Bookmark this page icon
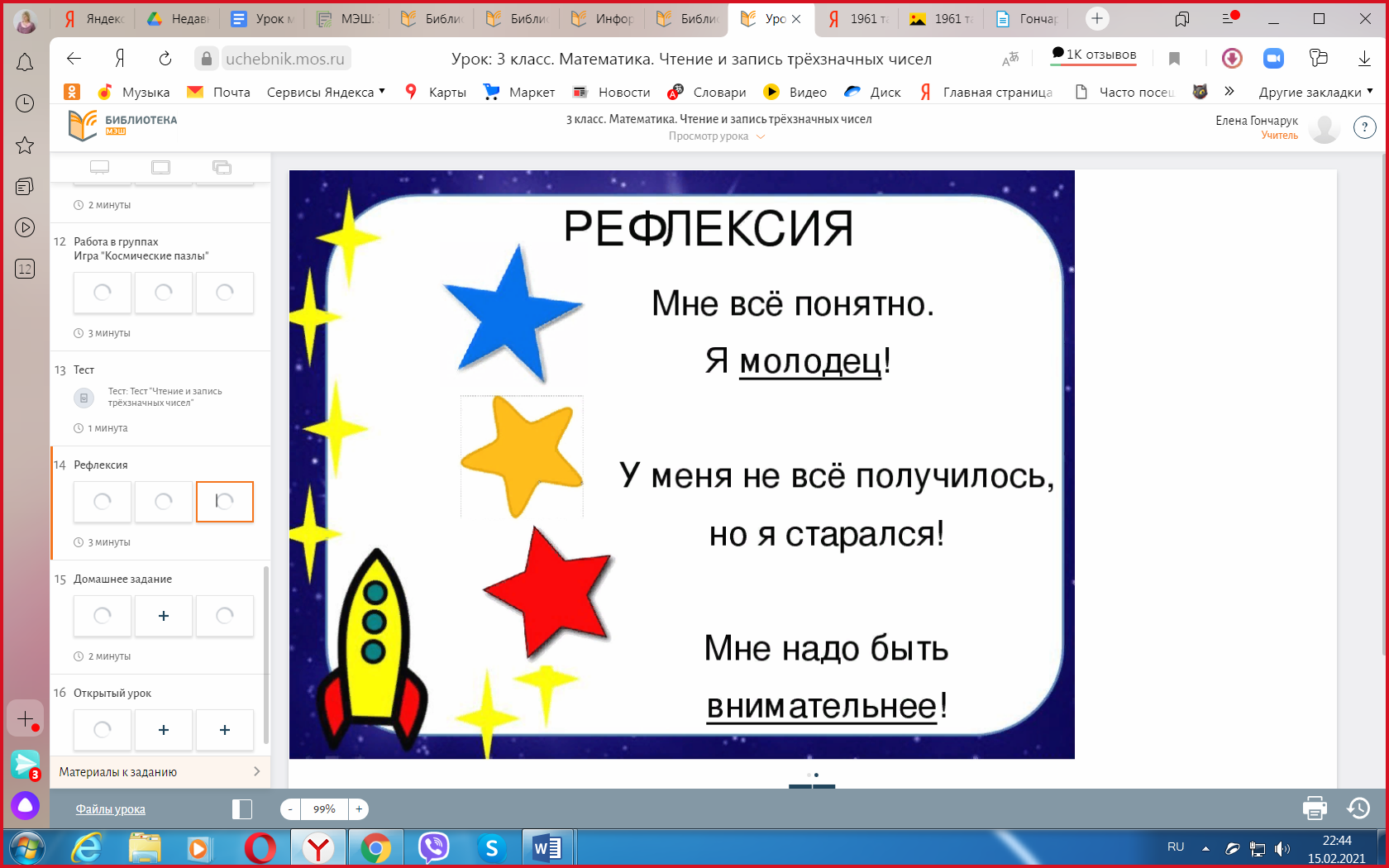Viewport: 1389px width, 868px height. (1174, 58)
